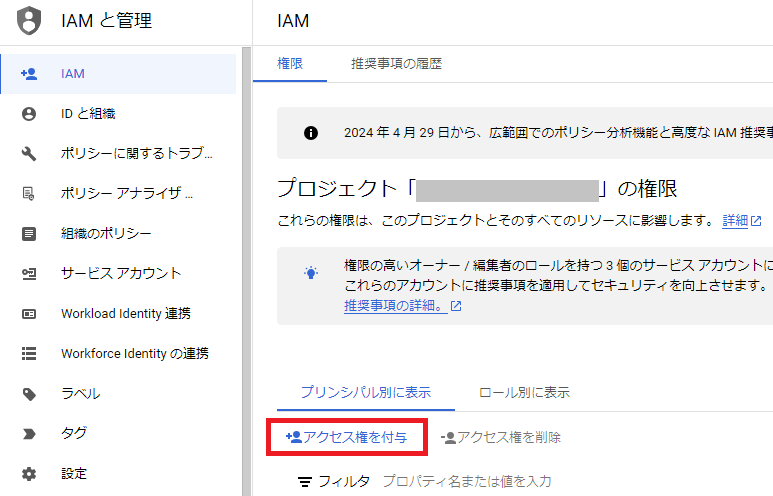Switch to the 権限 tab

click(290, 64)
